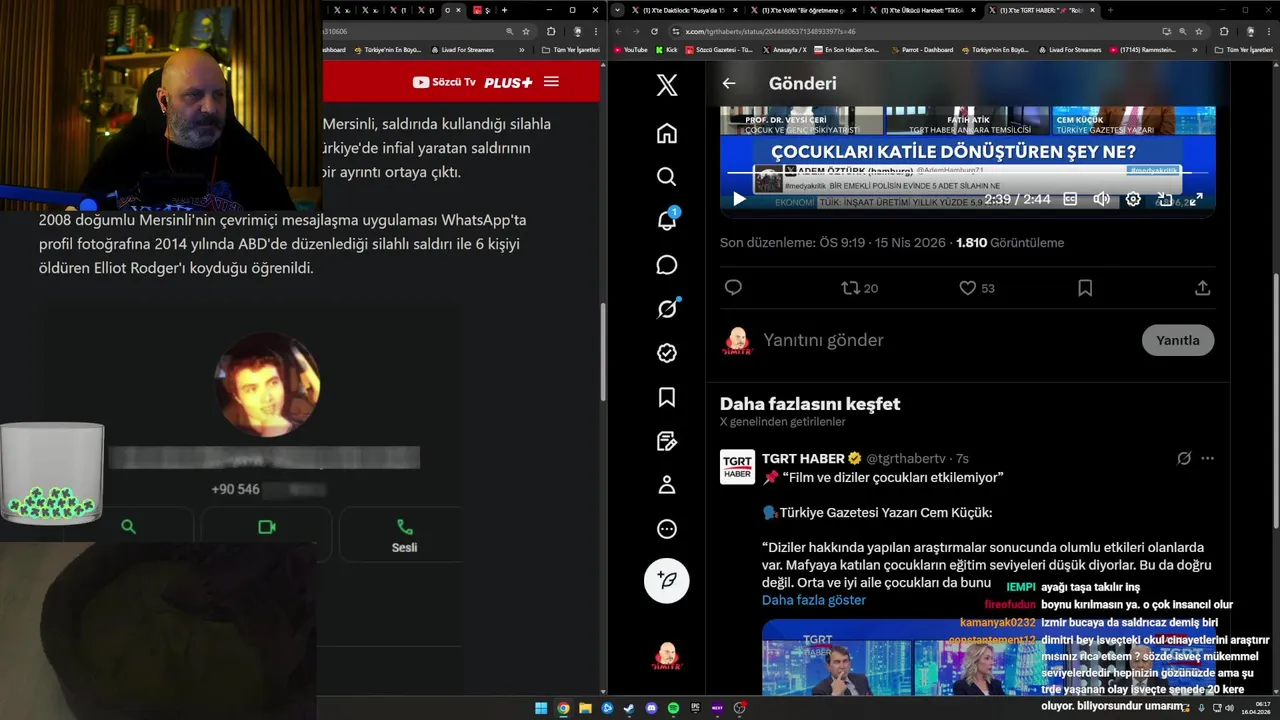Seek on the video progress bar
This screenshot has width=1280, height=720.
point(968,173)
